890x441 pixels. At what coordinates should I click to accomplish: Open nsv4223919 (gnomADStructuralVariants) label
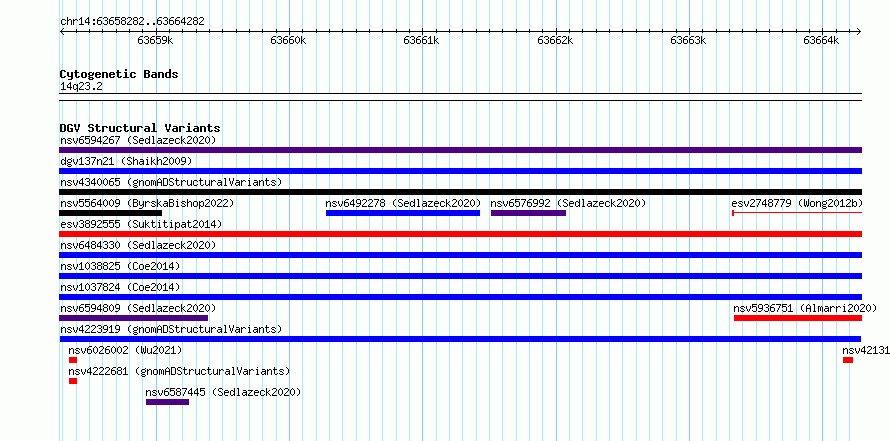[171, 329]
